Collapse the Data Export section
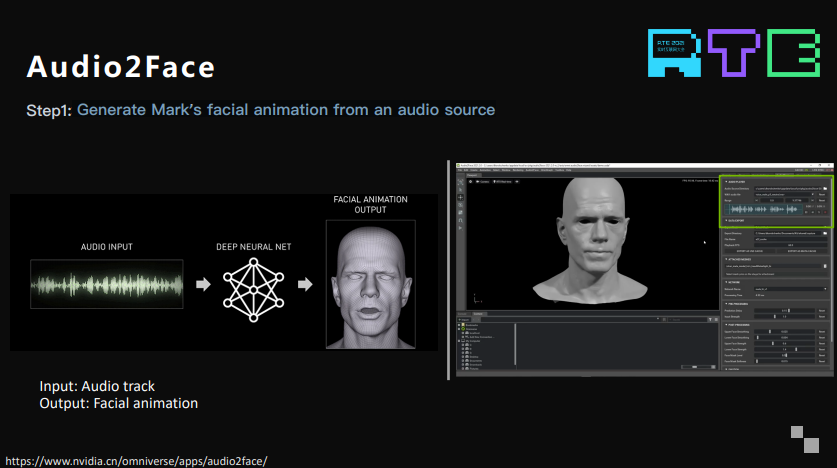This screenshot has height=468, width=837. [x=727, y=220]
